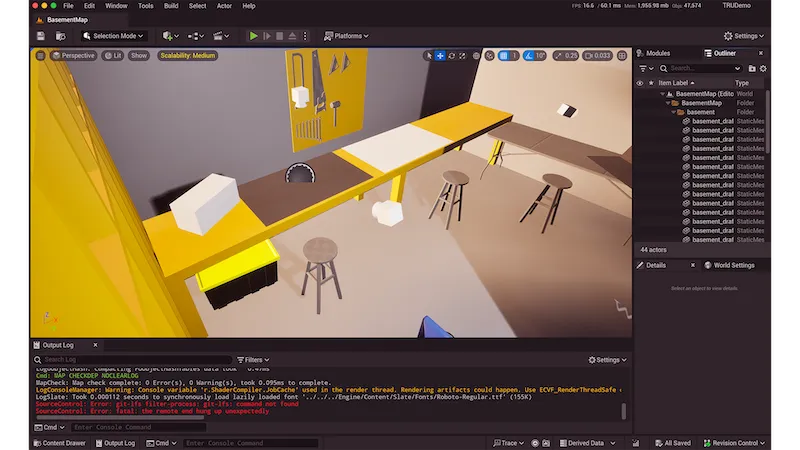
Task: Click the All Saved status indicator
Action: pyautogui.click(x=673, y=443)
